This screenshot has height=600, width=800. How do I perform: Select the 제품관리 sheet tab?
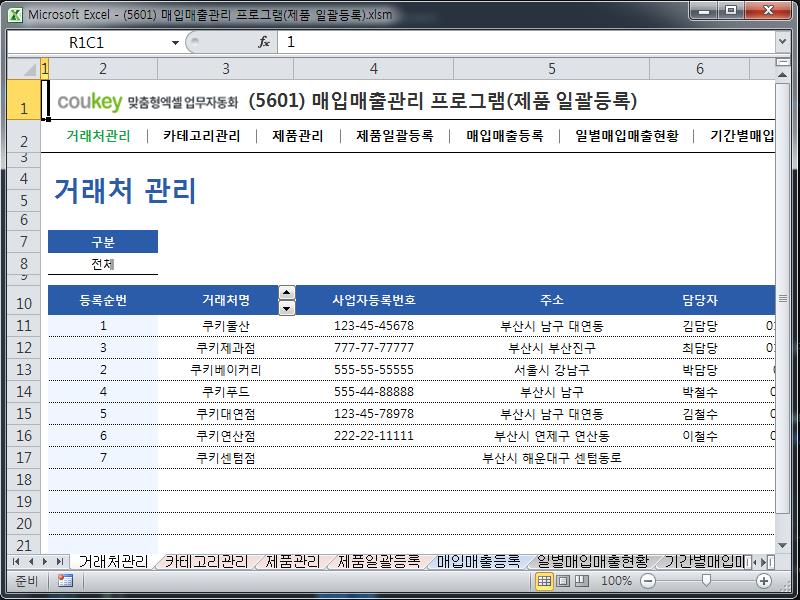click(292, 562)
